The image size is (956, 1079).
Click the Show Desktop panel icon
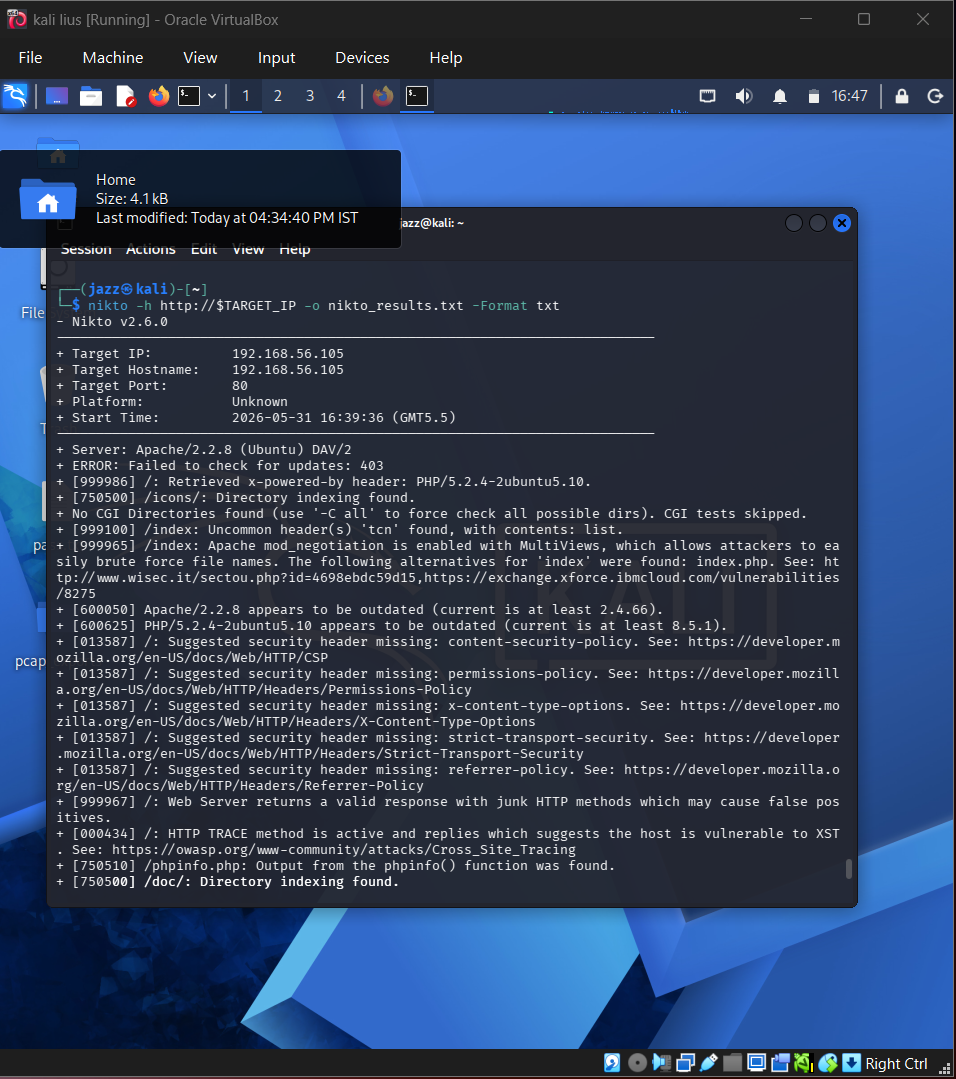point(57,96)
